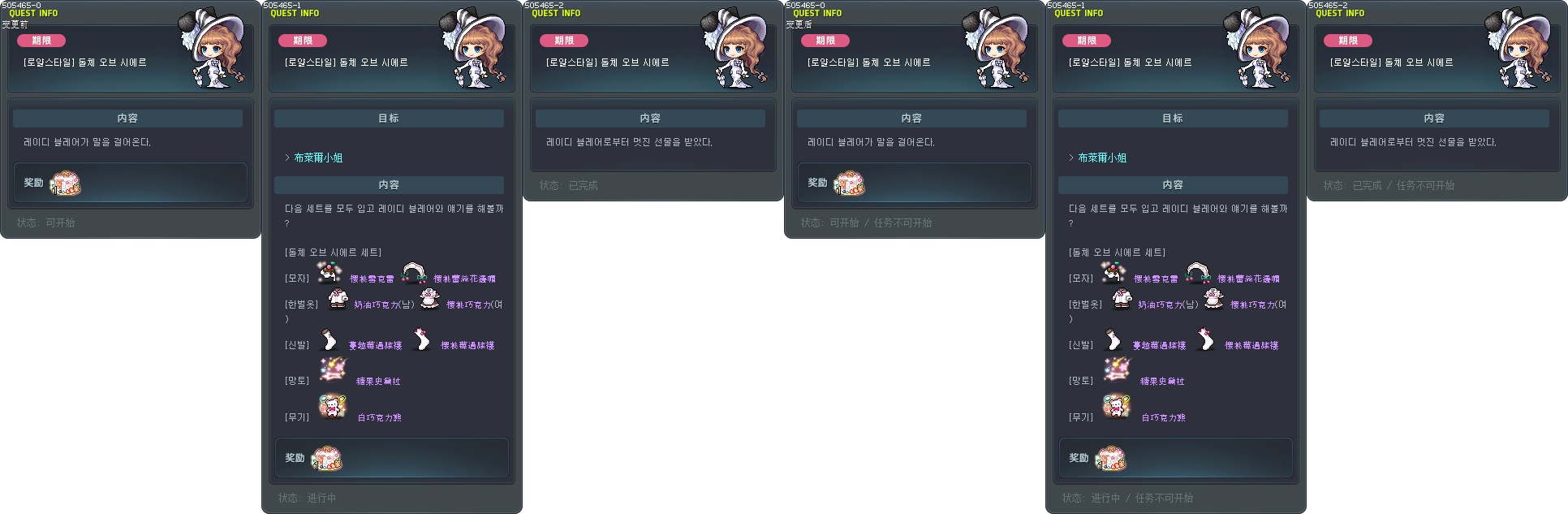Click the reward cake icon in the 变更后 panel
The width and height of the screenshot is (1568, 514).
tap(850, 183)
